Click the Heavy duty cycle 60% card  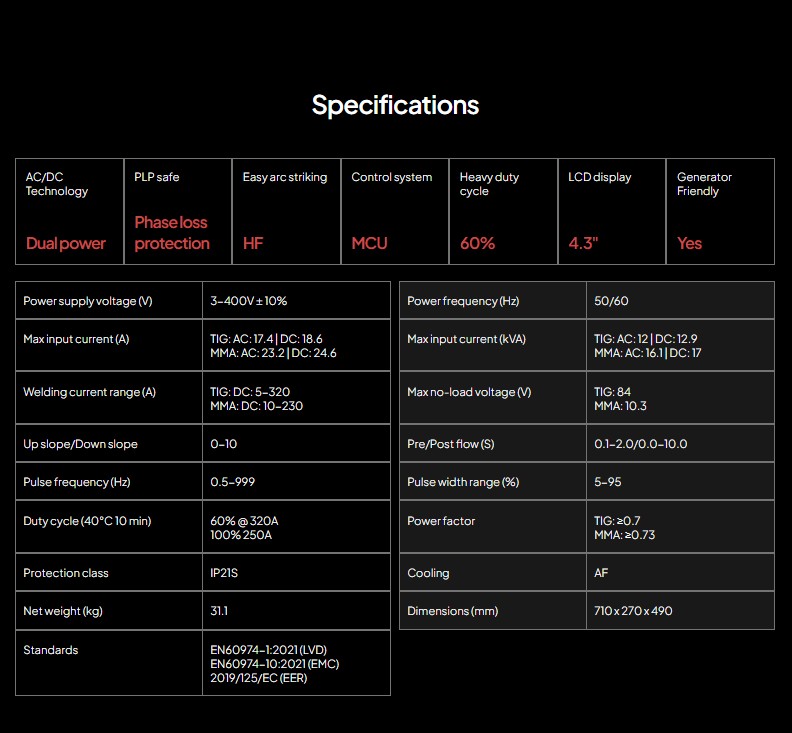[x=503, y=211]
